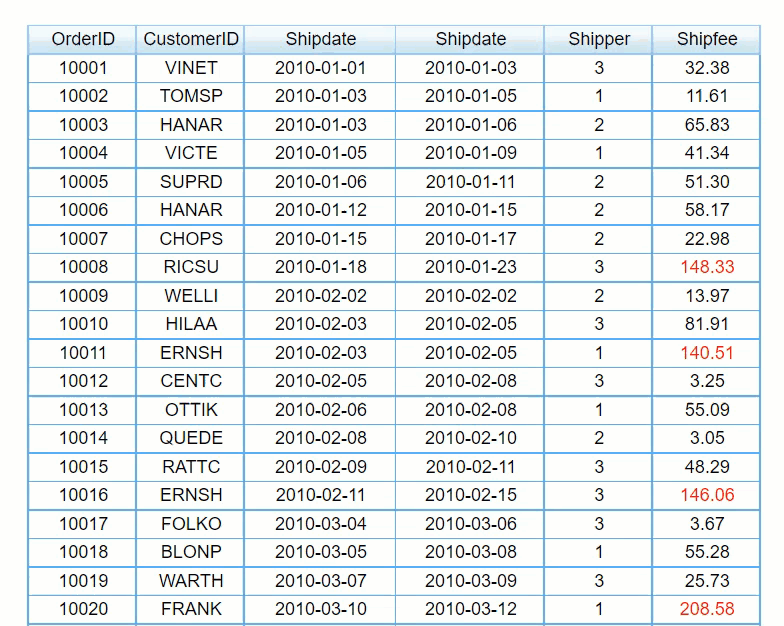Select customer RICSU cell
Image resolution: width=784 pixels, height=626 pixels.
pyautogui.click(x=191, y=267)
